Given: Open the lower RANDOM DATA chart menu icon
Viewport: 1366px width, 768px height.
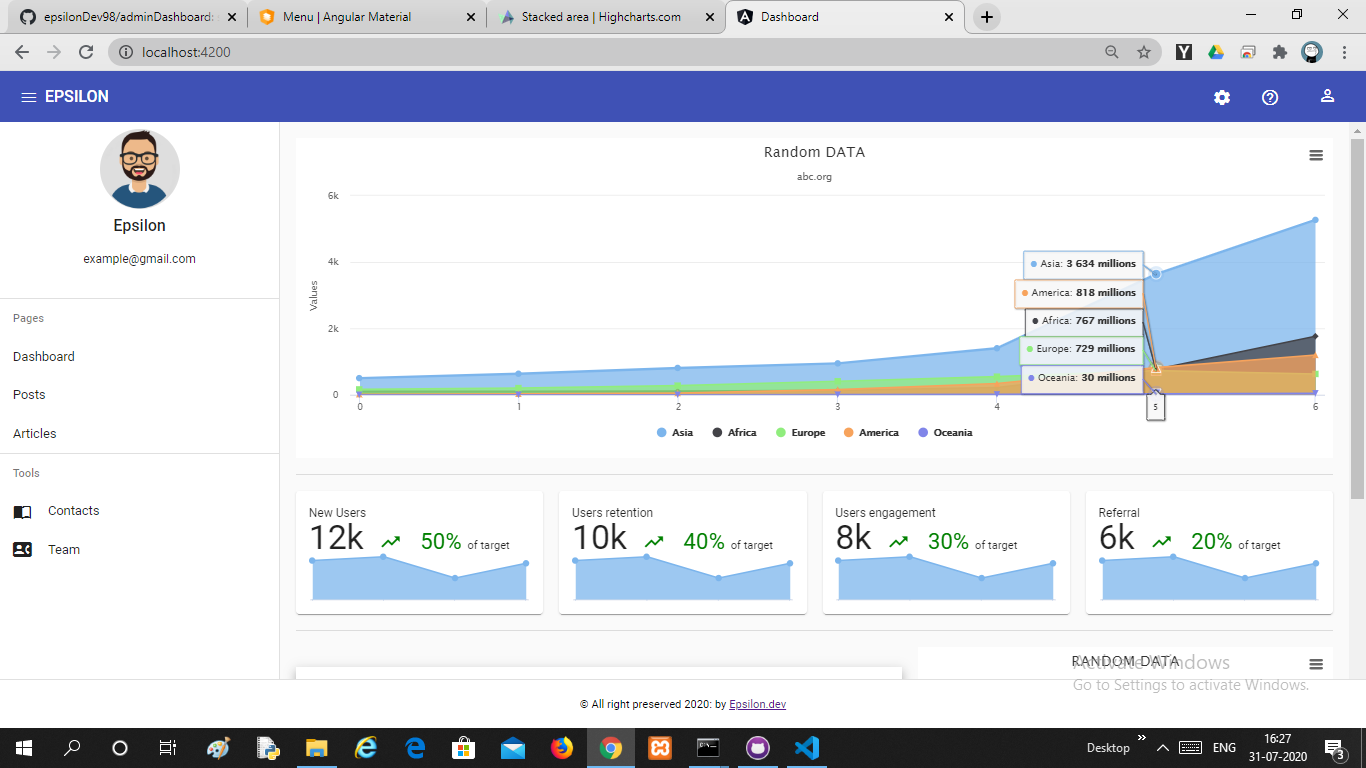Looking at the screenshot, I should [x=1316, y=665].
